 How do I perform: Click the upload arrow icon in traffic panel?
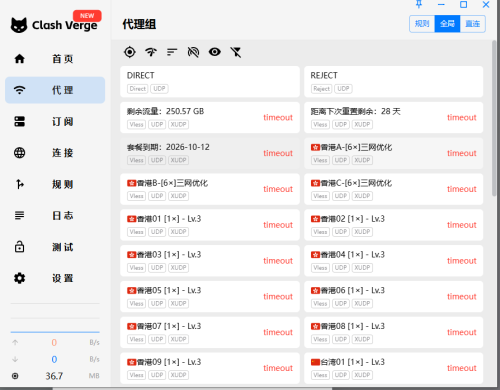click(15, 342)
